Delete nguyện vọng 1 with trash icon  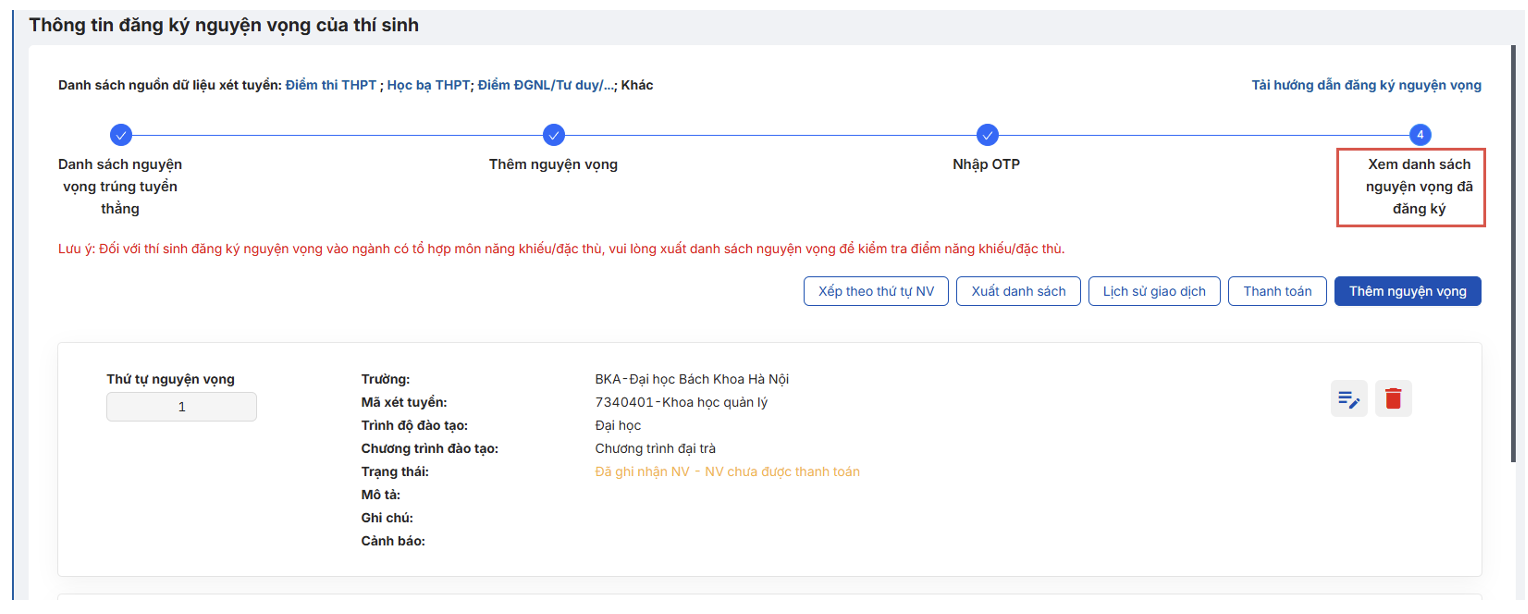1393,399
